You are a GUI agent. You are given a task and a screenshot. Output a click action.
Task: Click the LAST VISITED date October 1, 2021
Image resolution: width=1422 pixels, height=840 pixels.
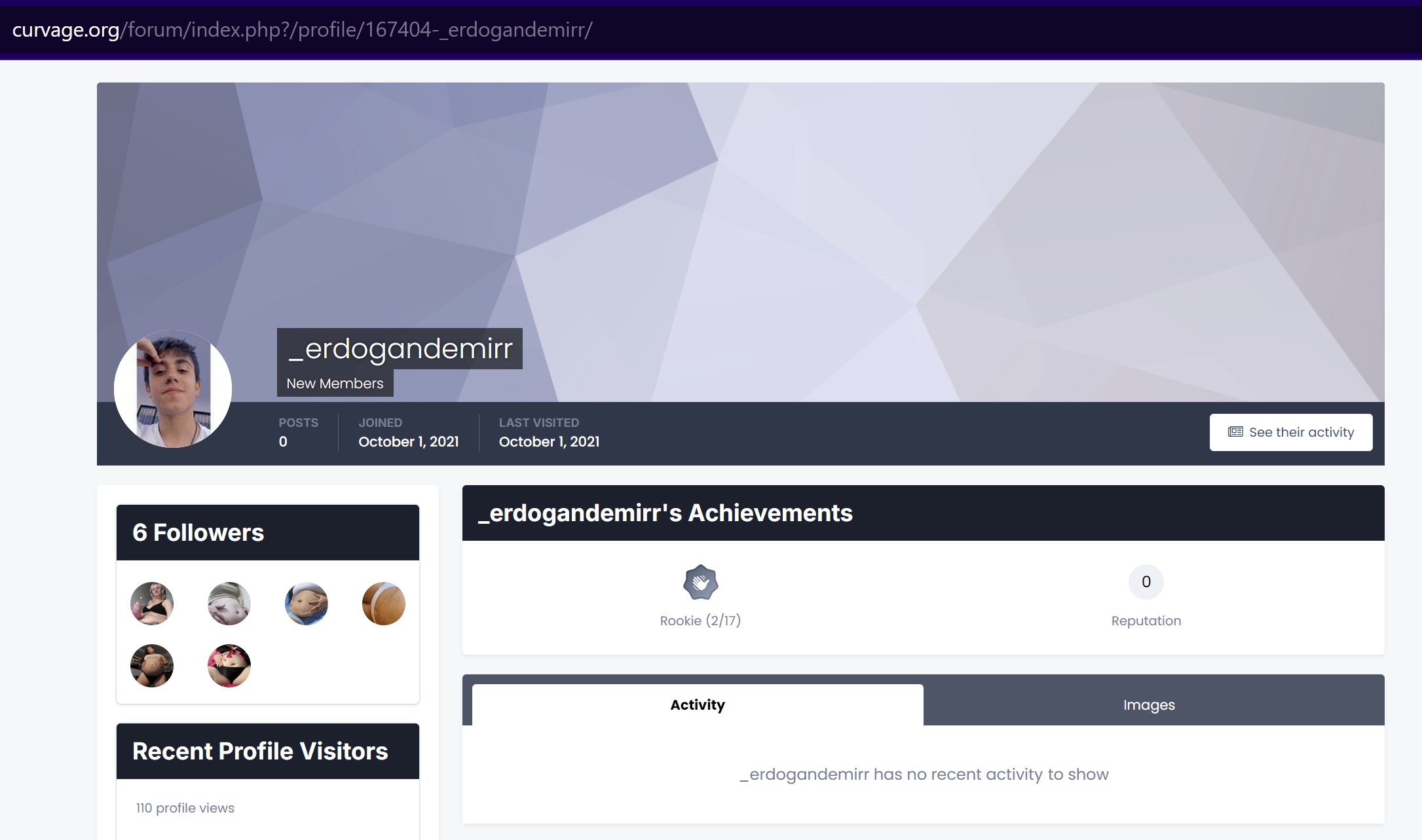coord(549,442)
